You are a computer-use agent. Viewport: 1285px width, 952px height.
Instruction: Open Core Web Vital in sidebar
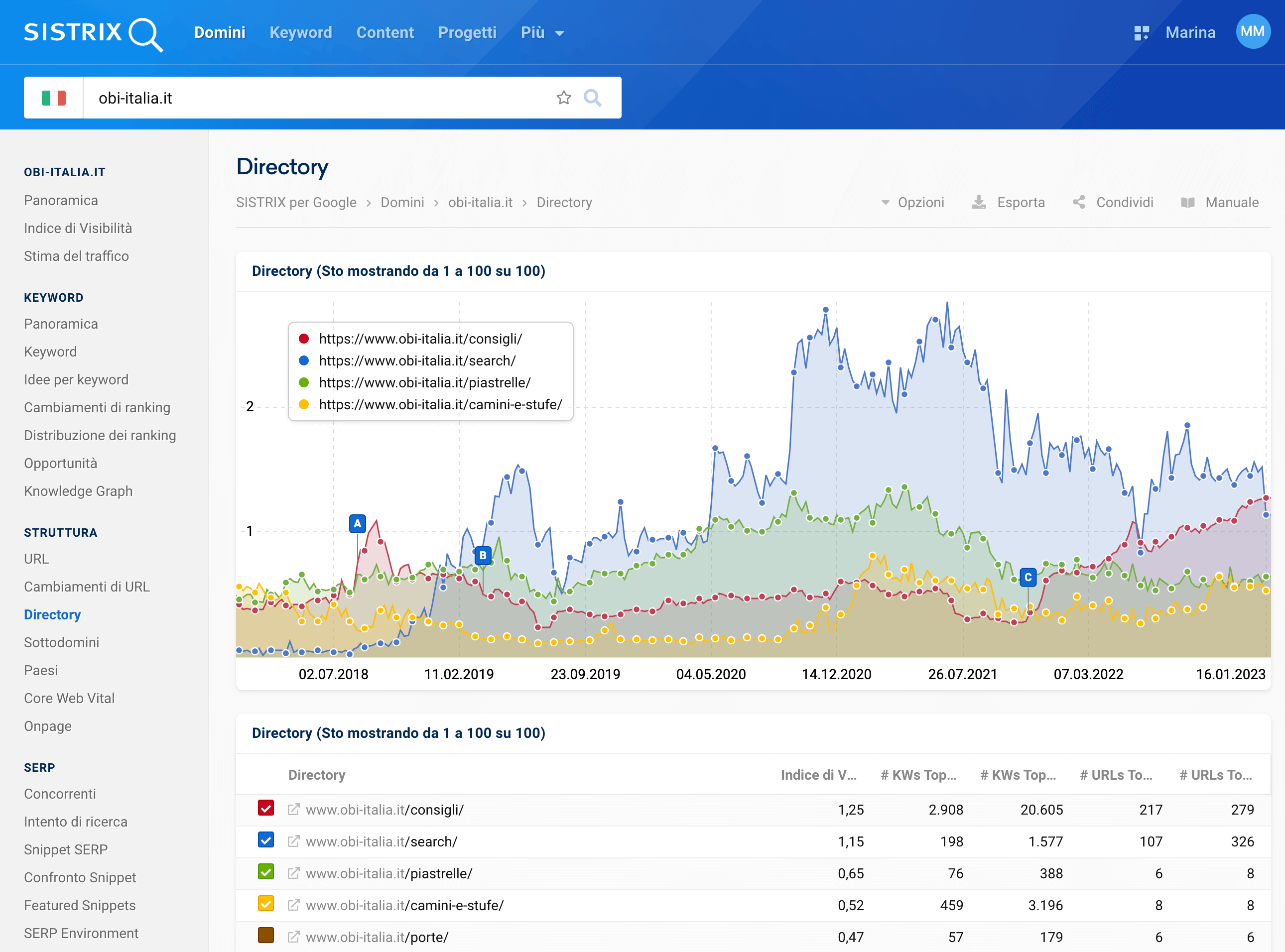pos(69,699)
